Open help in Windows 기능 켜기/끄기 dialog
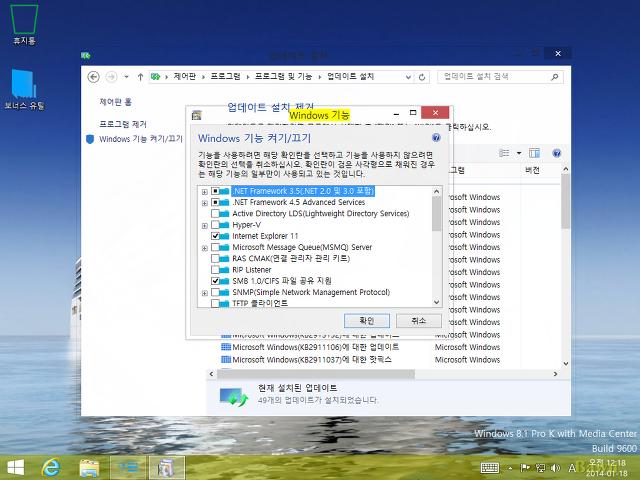Image resolution: width=640 pixels, height=480 pixels. pos(436,138)
